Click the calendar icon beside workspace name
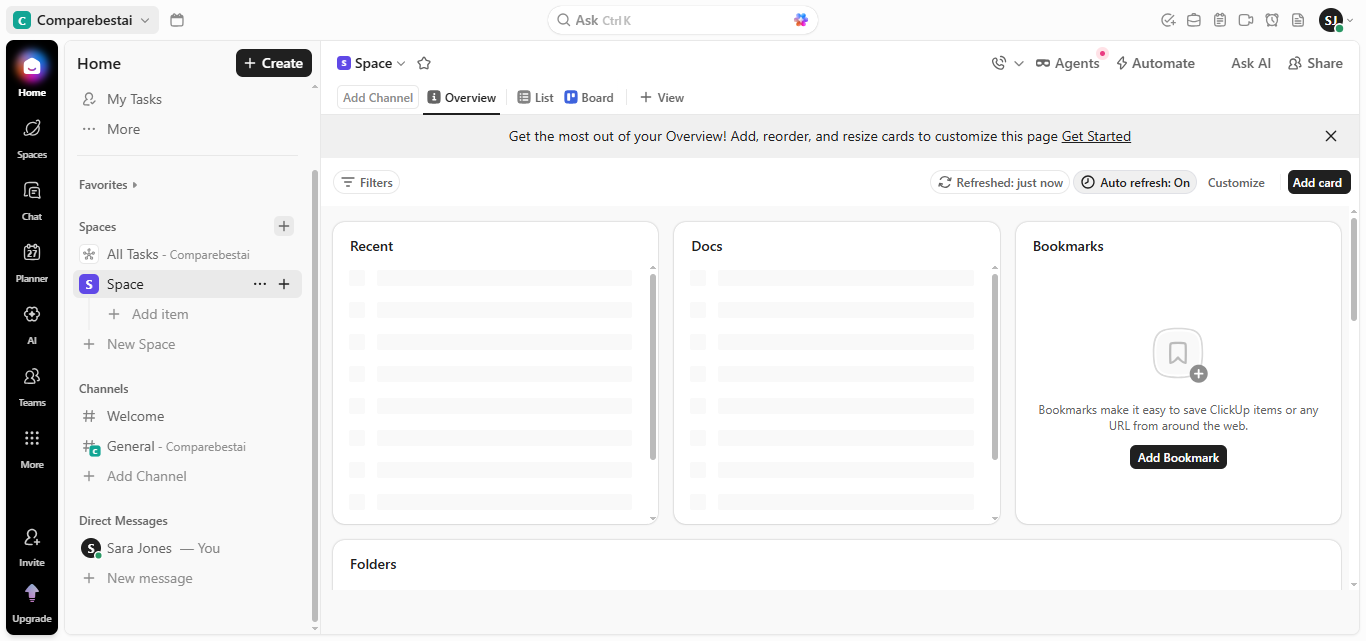The image size is (1366, 641). [177, 20]
